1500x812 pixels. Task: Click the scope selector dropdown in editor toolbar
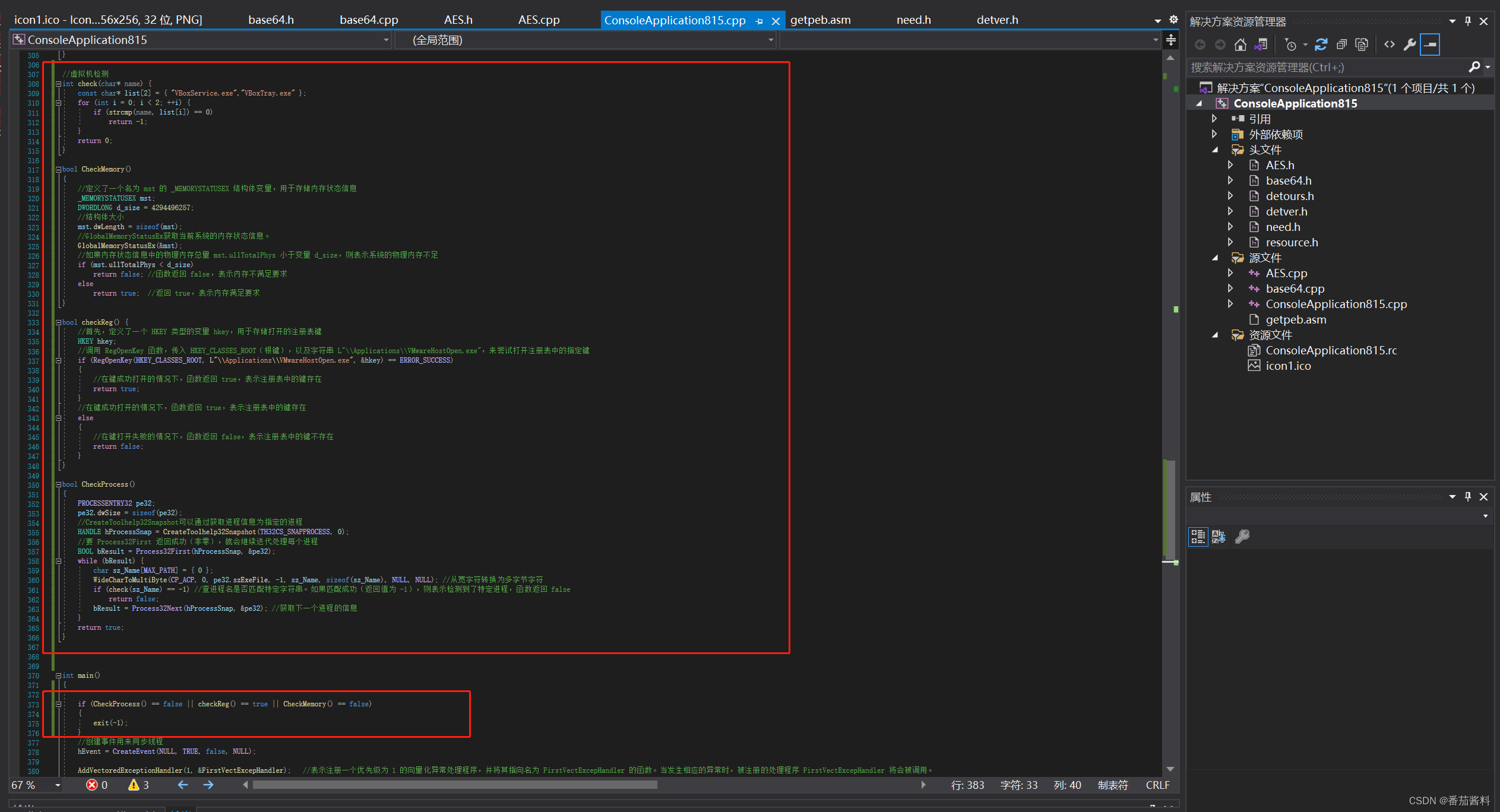[x=590, y=40]
